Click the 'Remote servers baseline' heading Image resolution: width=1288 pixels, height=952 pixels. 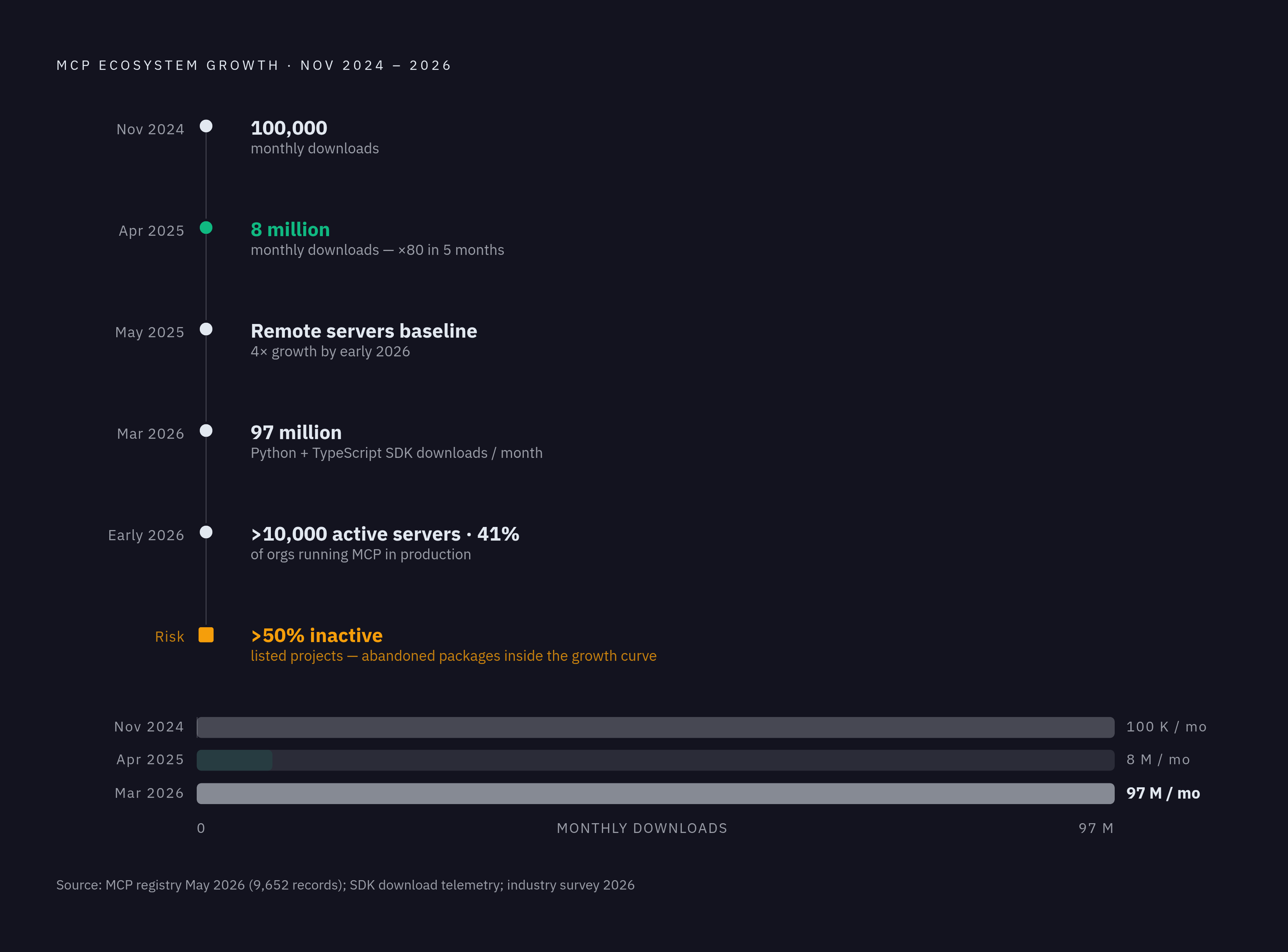click(x=364, y=331)
